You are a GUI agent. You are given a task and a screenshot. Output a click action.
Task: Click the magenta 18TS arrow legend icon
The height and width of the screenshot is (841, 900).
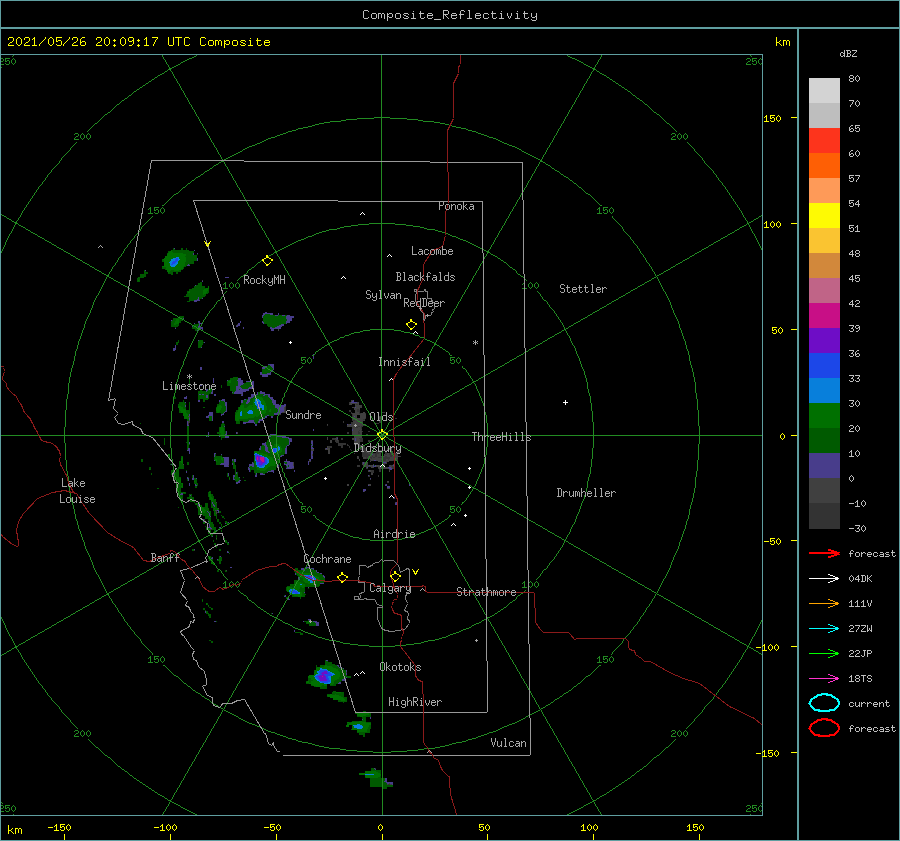tap(824, 679)
